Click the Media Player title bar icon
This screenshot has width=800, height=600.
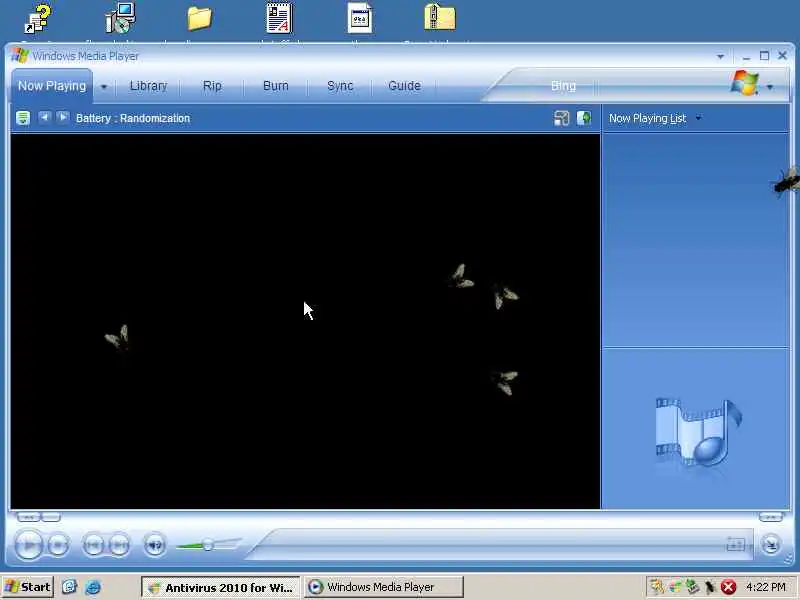[20, 56]
